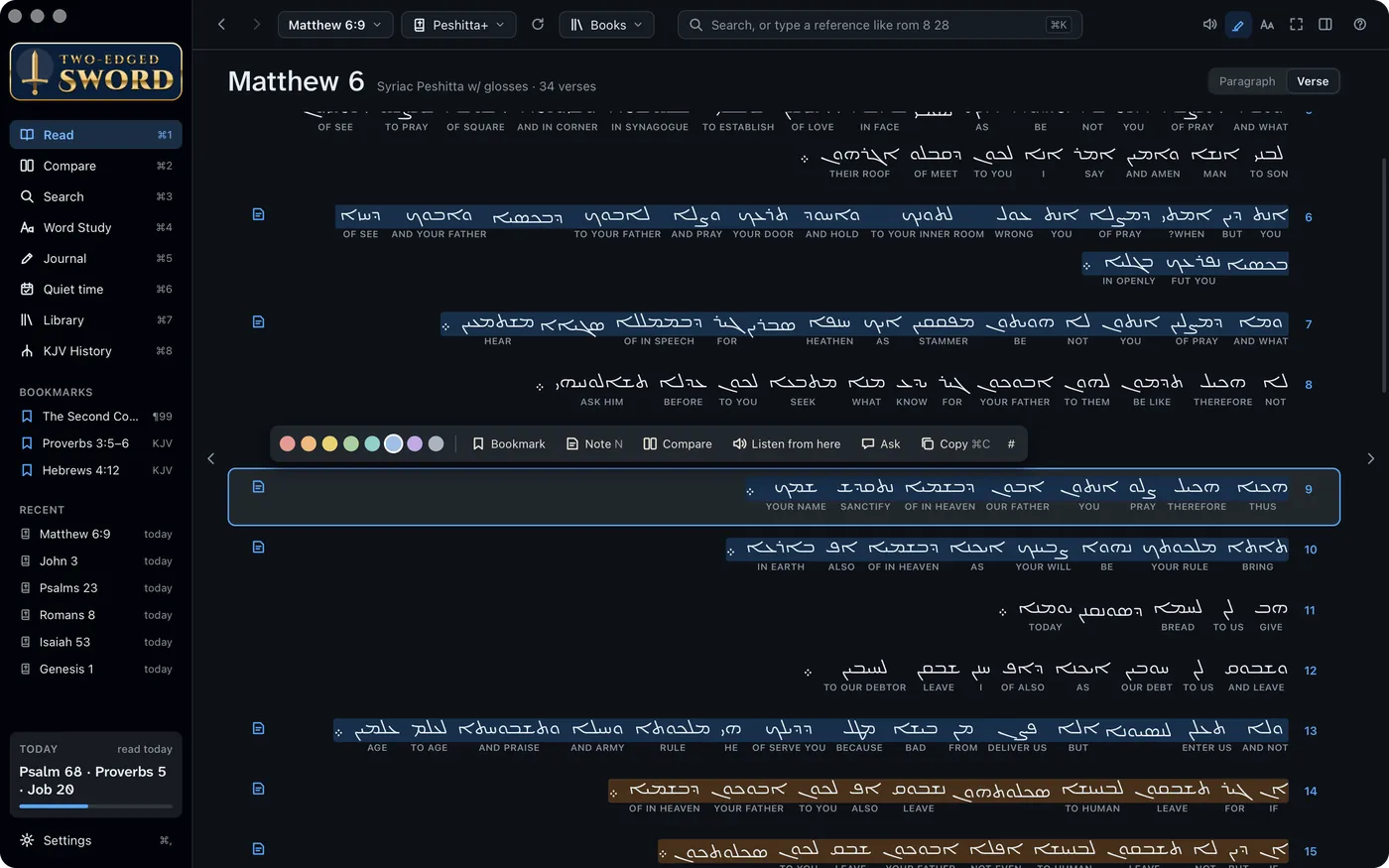Screen dimensions: 1389x868
Task: Click the search or reference input field
Action: click(x=879, y=25)
